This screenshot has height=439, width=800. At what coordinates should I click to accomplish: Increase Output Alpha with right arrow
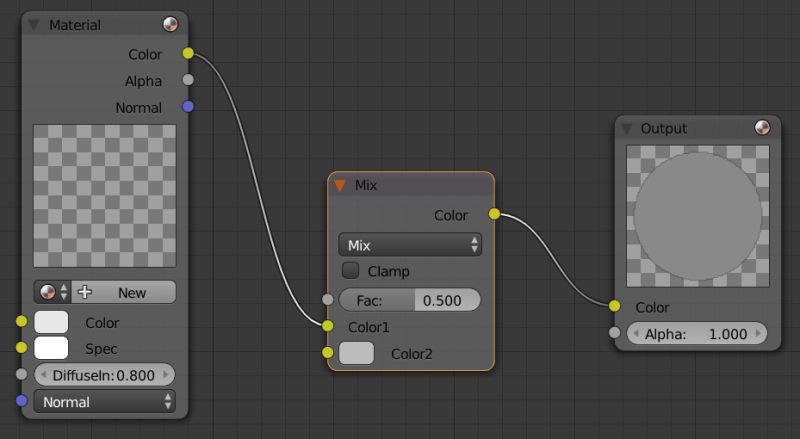[758, 333]
